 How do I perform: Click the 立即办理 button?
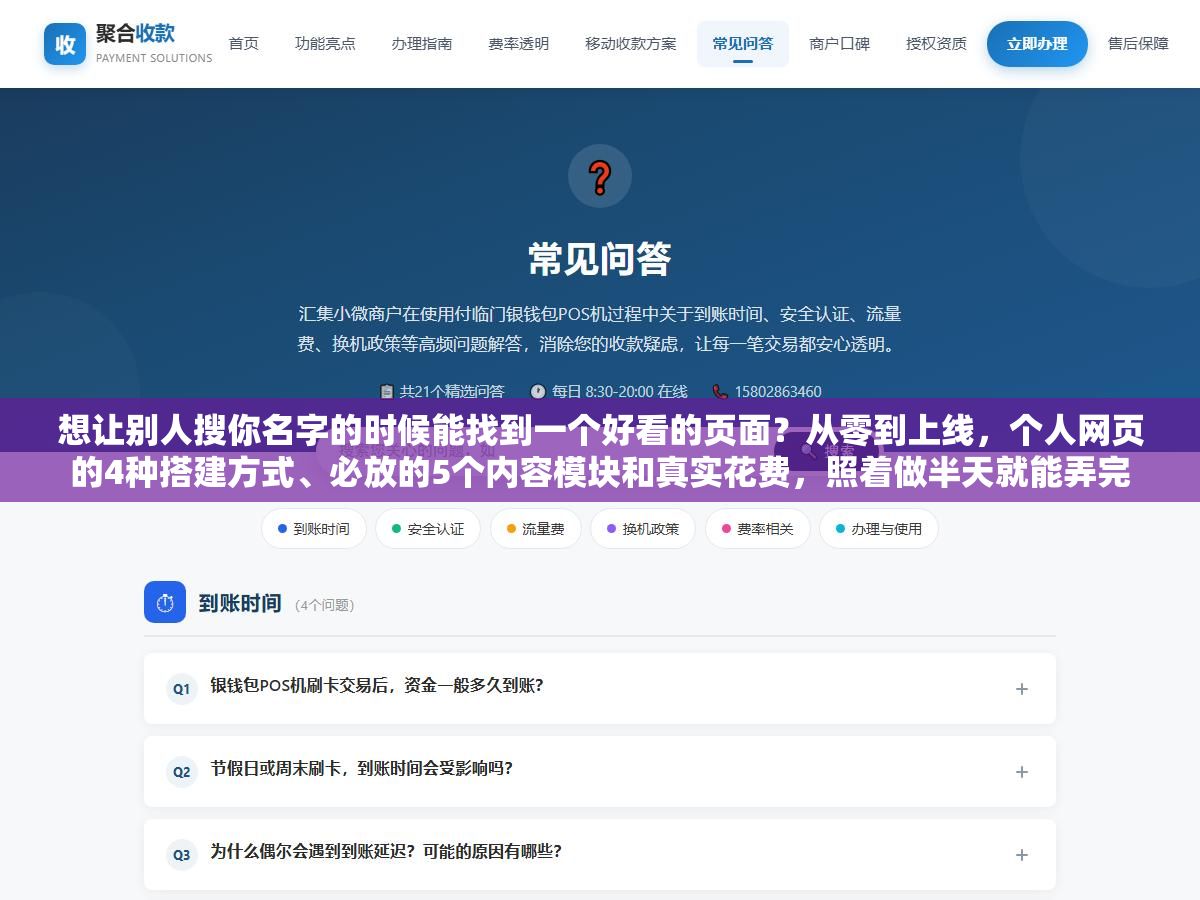click(1037, 44)
